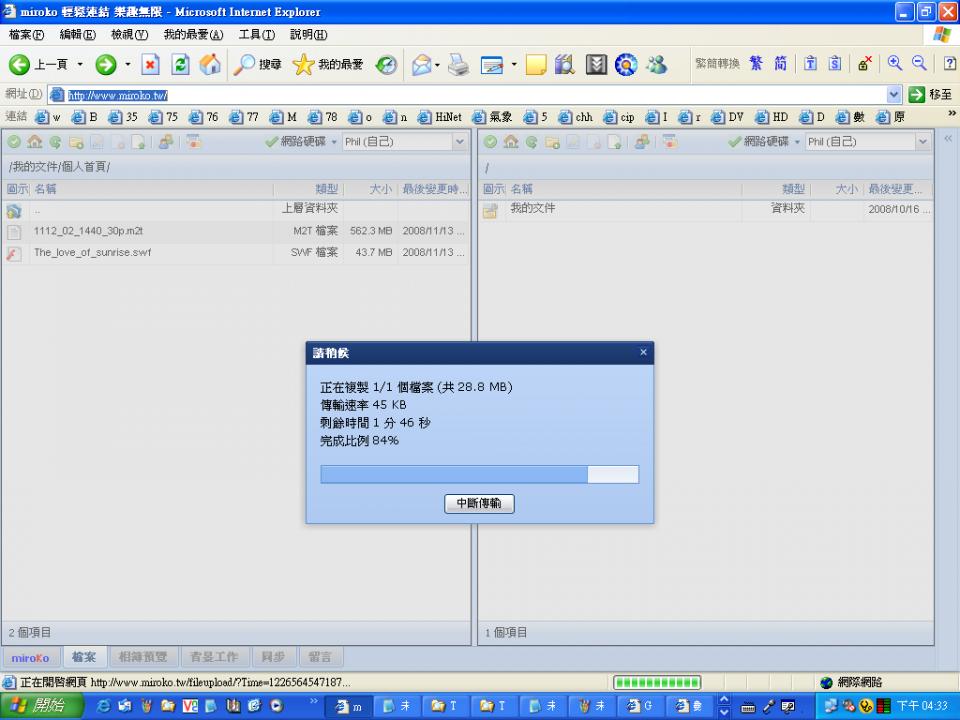Open the 說明(H) menu
The height and width of the screenshot is (720, 960).
tap(309, 35)
